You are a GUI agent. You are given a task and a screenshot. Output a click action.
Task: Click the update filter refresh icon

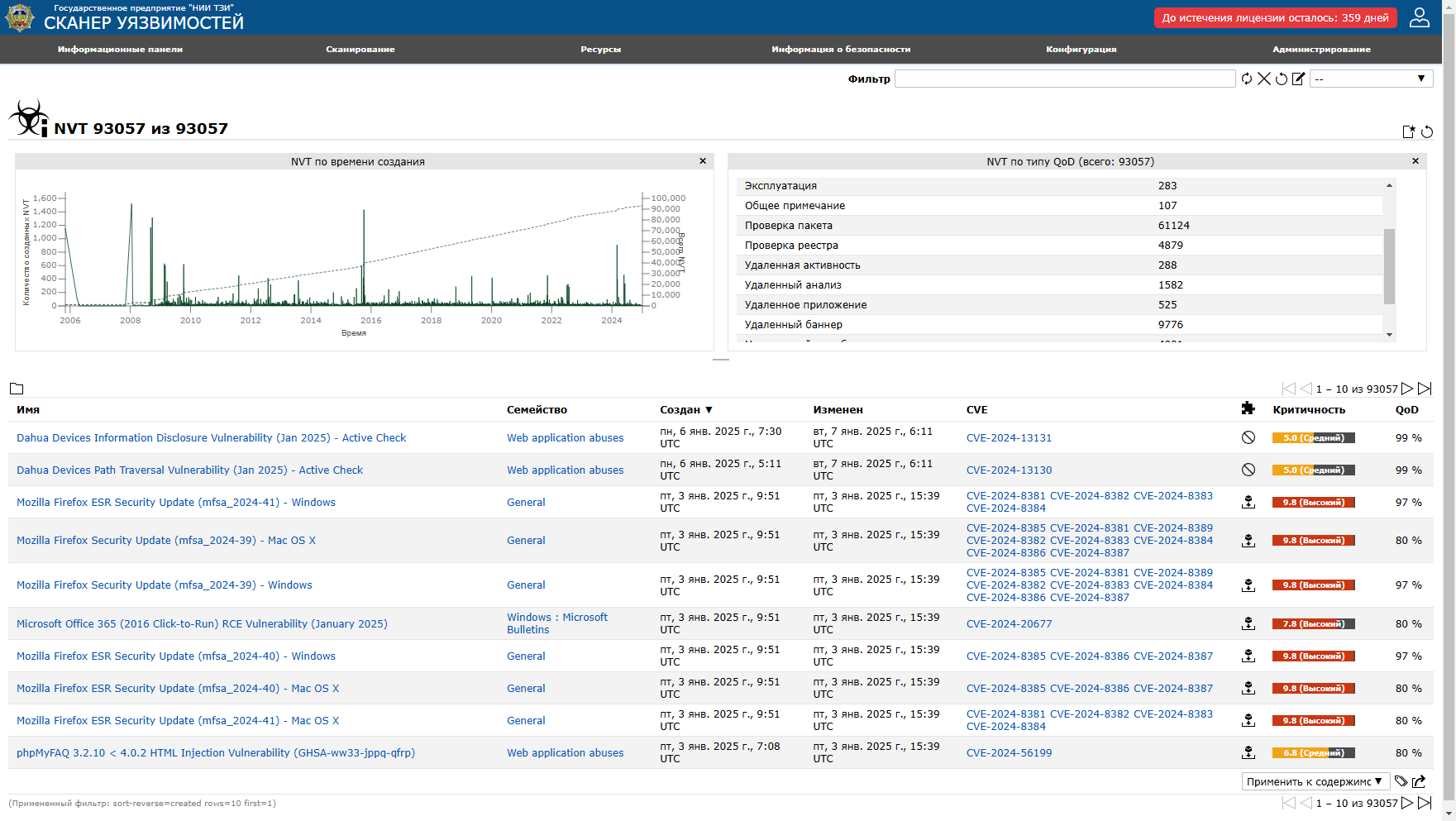click(x=1246, y=79)
